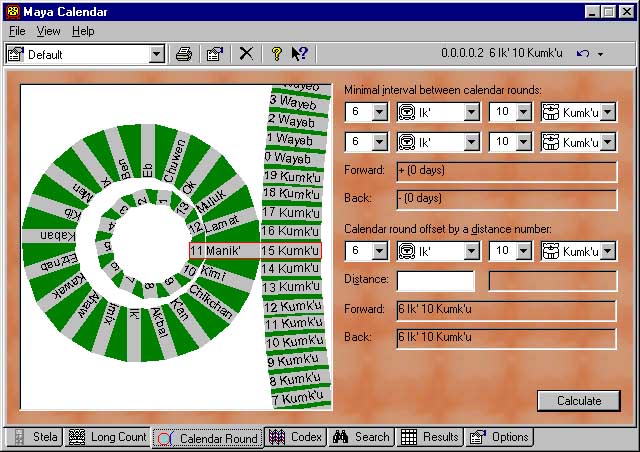The height and width of the screenshot is (452, 640).
Task: Click the Ik' glyph icon in first row
Action: tap(407, 112)
